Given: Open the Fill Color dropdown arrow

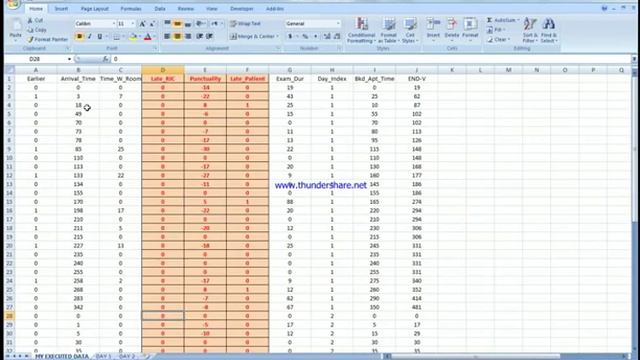Looking at the screenshot, I should 139,37.
